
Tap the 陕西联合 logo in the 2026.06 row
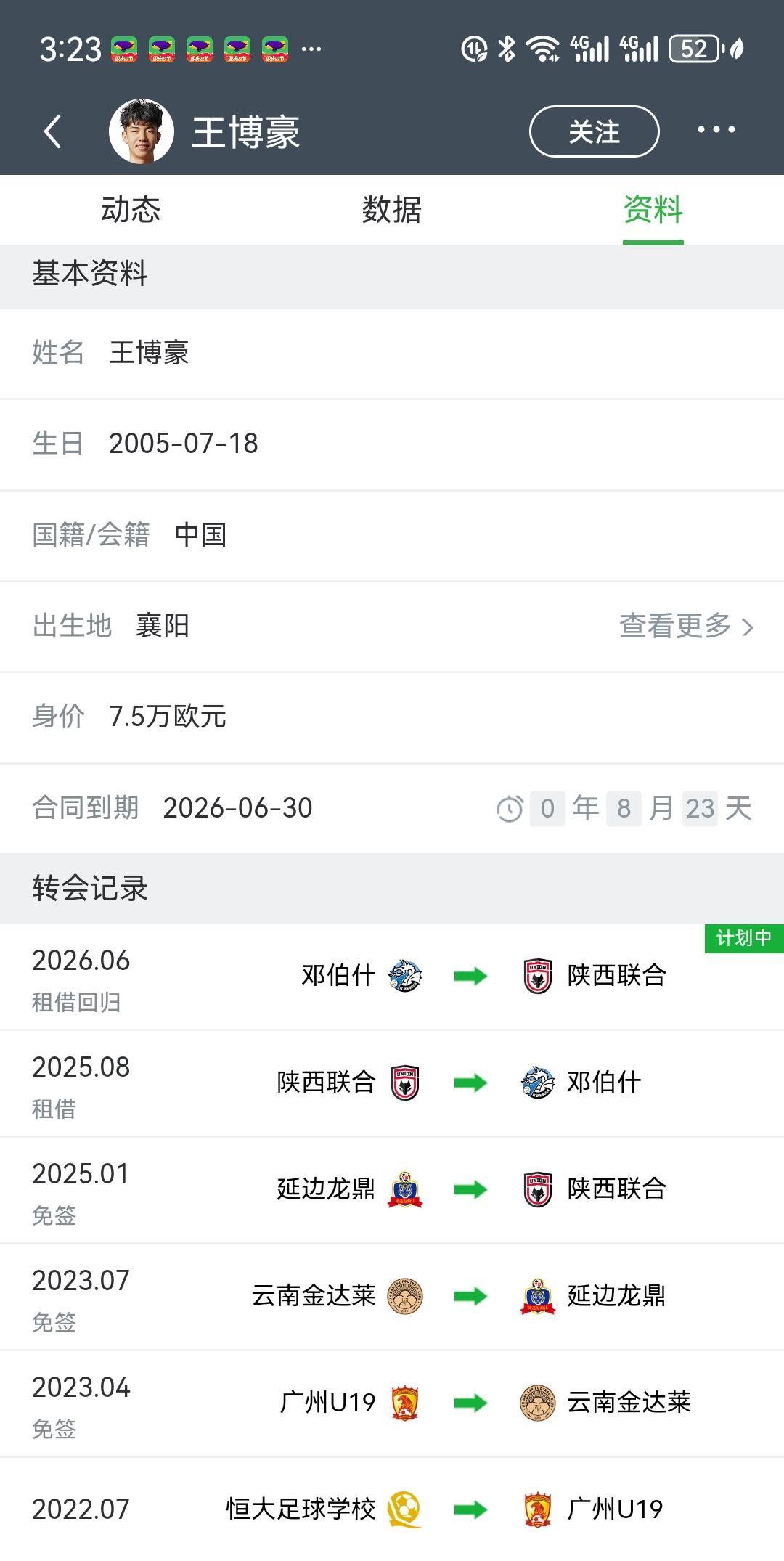(538, 976)
